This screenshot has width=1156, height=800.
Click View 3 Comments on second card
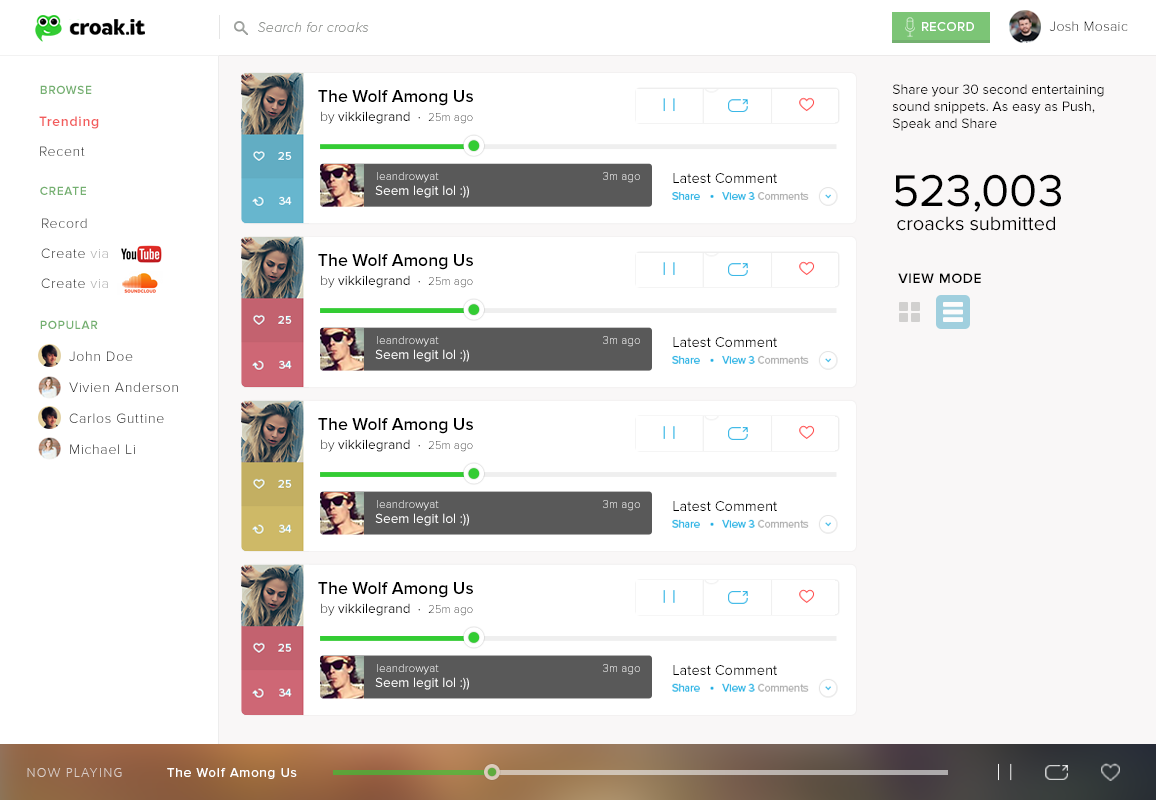pyautogui.click(x=764, y=361)
